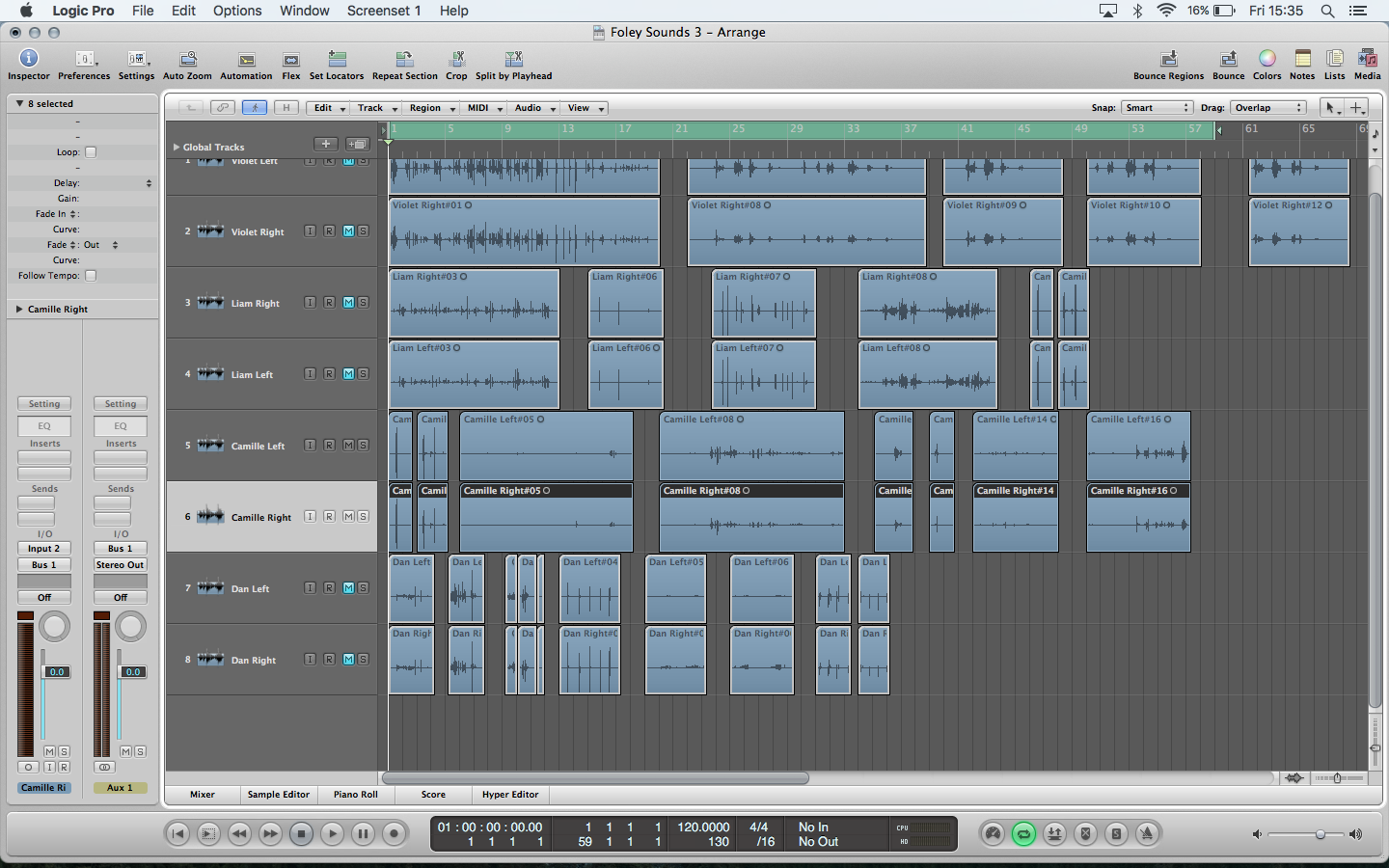Open the Track dropdown in the Arrange area
This screenshot has height=868, width=1389.
pos(376,108)
